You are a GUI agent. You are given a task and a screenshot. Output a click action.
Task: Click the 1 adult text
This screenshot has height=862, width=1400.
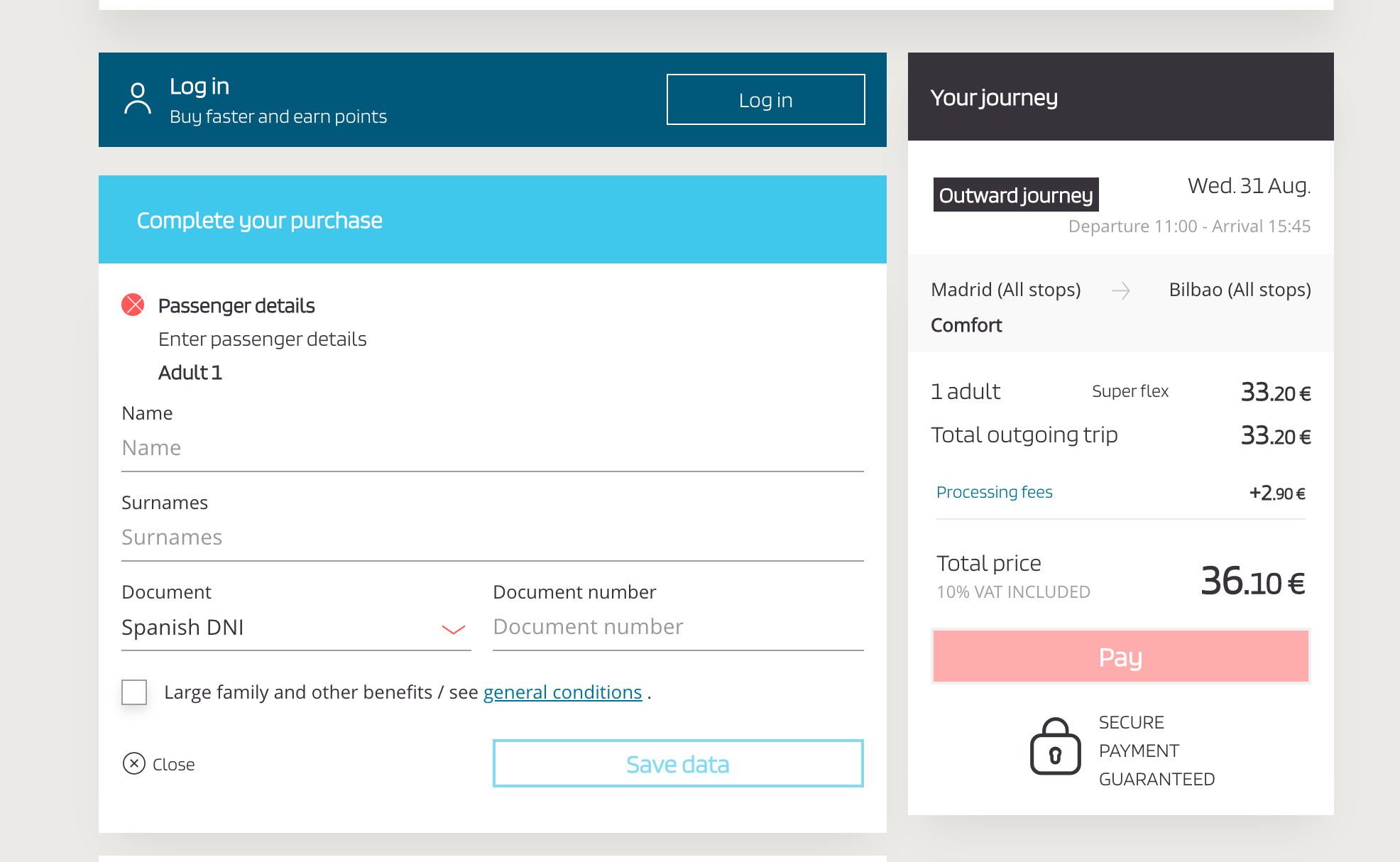[966, 391]
